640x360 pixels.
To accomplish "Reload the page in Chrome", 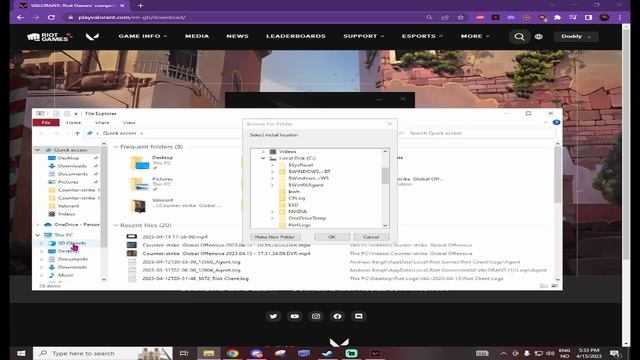I will 51,18.
